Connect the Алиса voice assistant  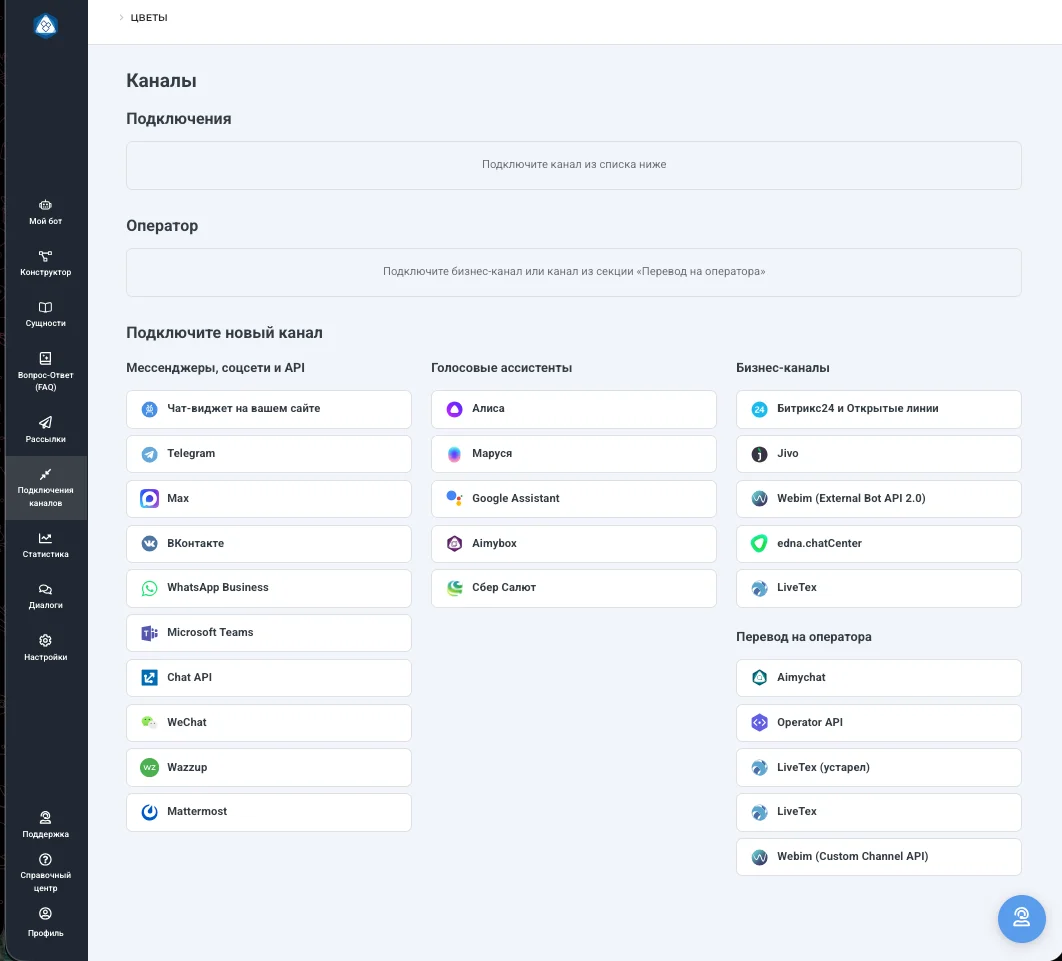click(574, 409)
